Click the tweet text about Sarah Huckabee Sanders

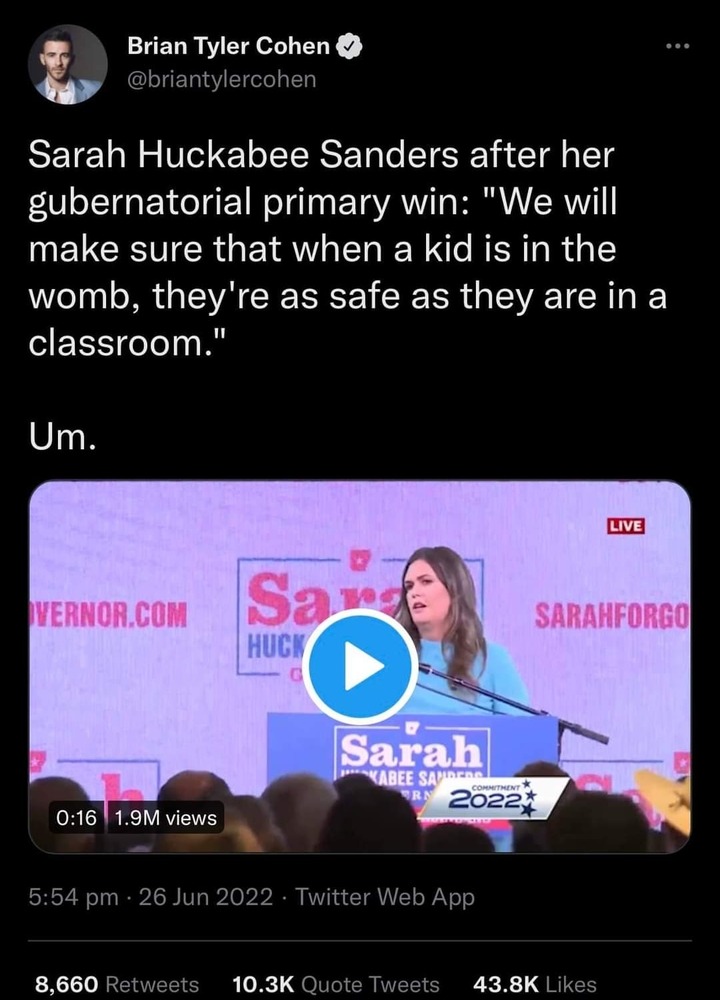(x=347, y=249)
